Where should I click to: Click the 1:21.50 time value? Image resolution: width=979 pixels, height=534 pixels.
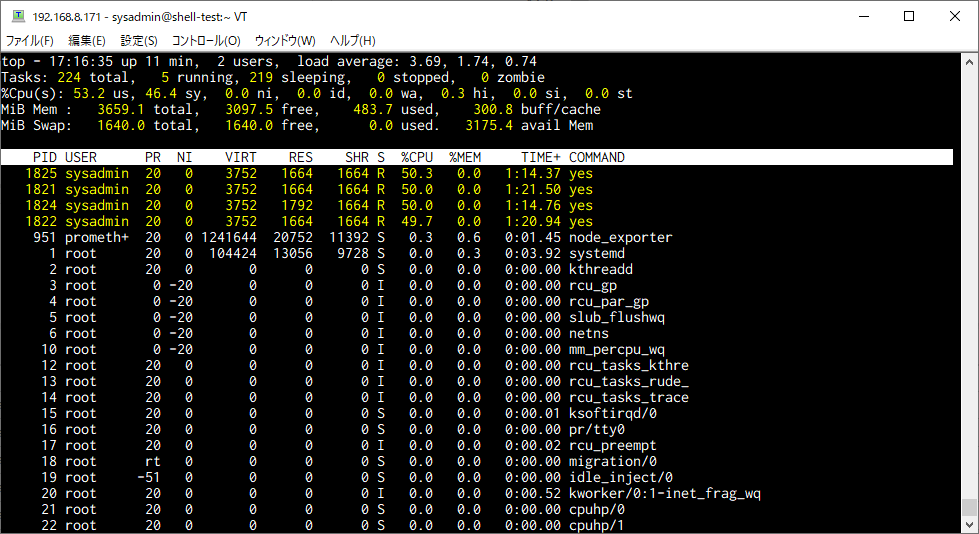(533, 189)
